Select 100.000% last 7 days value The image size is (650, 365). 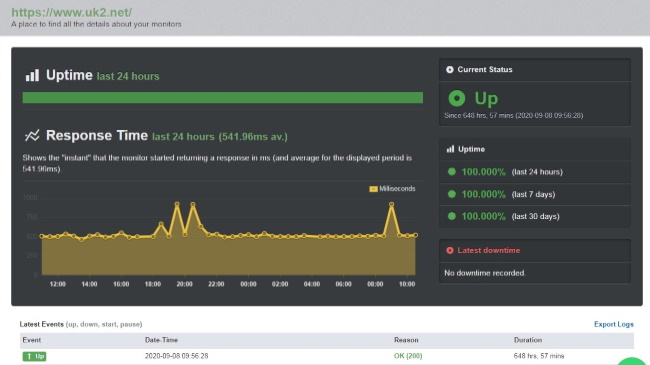point(483,194)
